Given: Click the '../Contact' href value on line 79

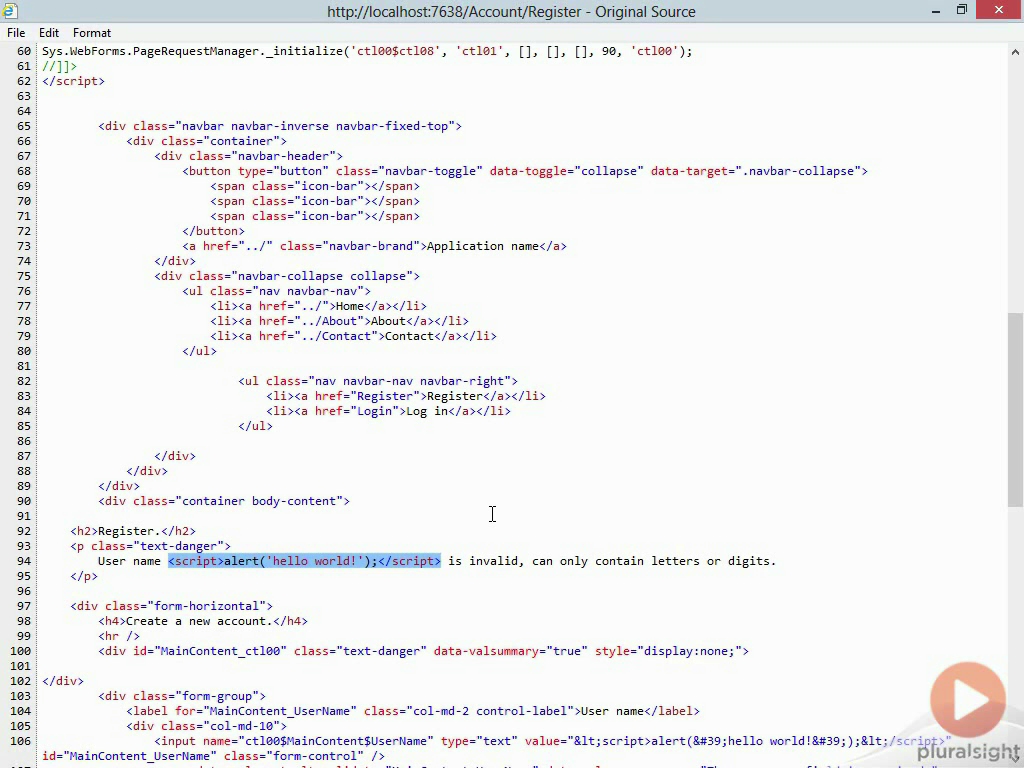Looking at the screenshot, I should [336, 336].
